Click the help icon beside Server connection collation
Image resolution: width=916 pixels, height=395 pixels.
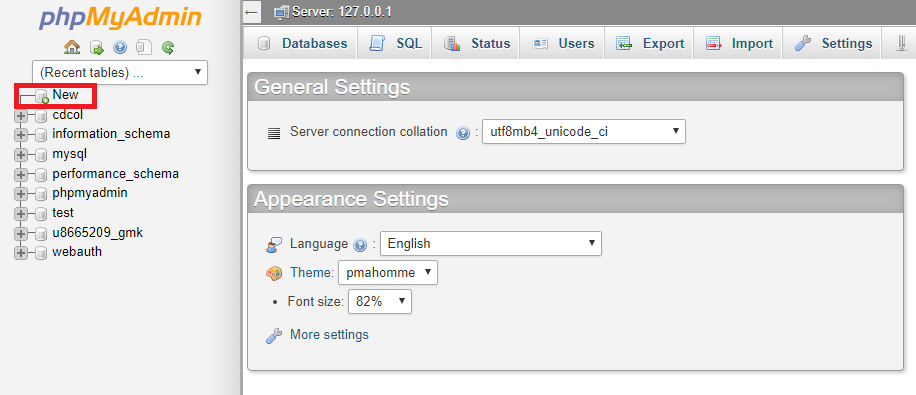point(463,134)
